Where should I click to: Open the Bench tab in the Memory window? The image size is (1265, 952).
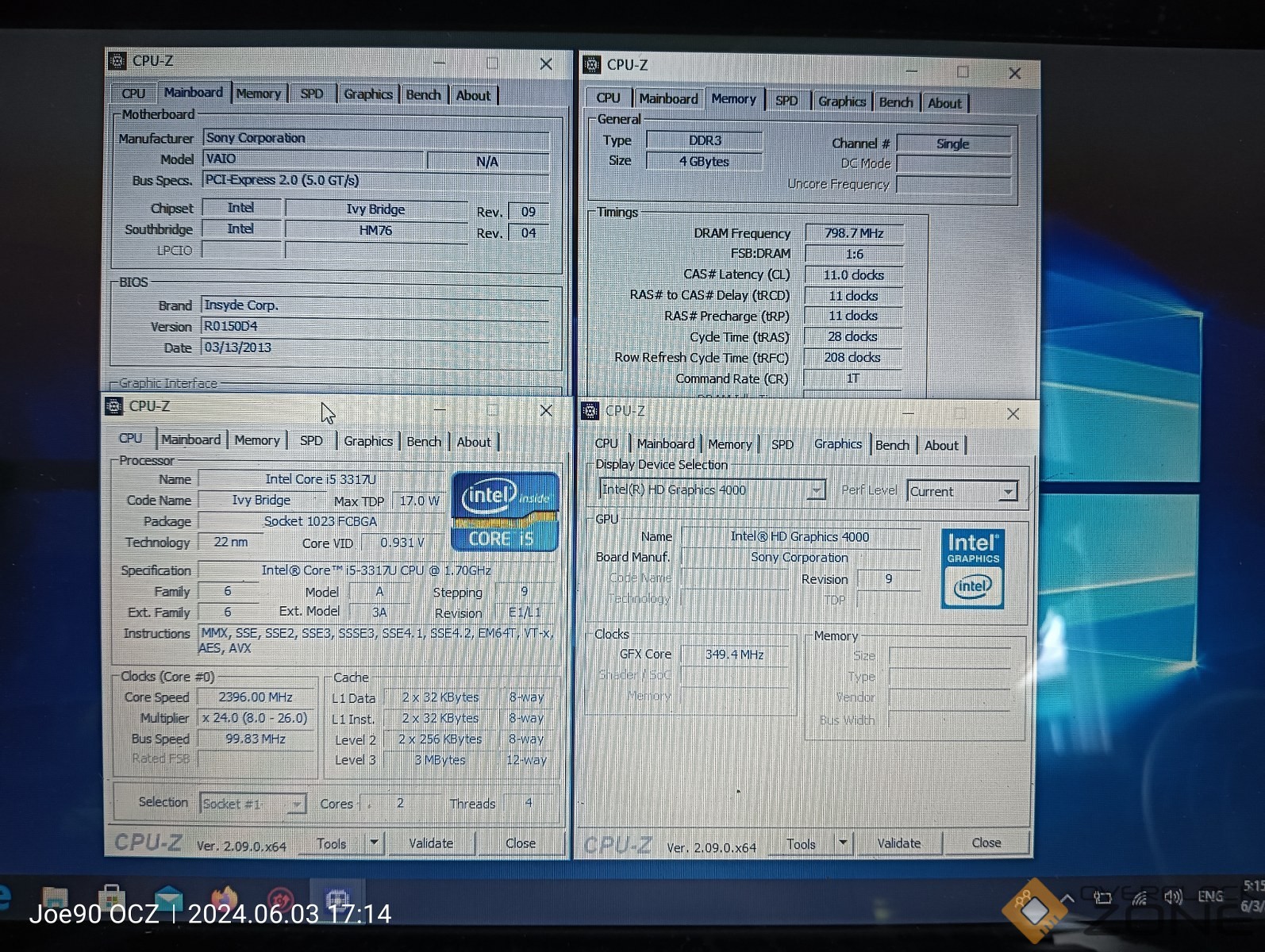(x=896, y=102)
